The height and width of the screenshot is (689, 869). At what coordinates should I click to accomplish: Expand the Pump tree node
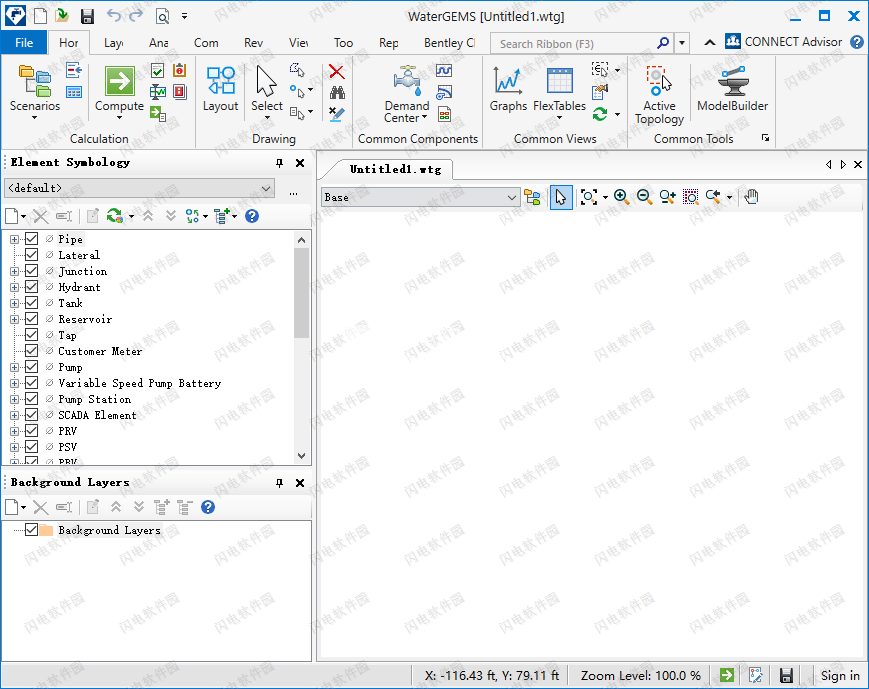[x=14, y=368]
